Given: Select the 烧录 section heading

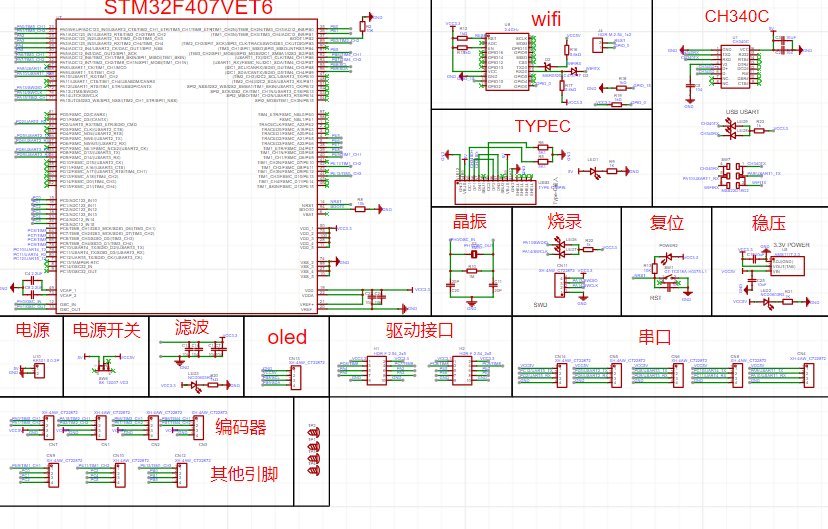Looking at the screenshot, I should pos(564,221).
